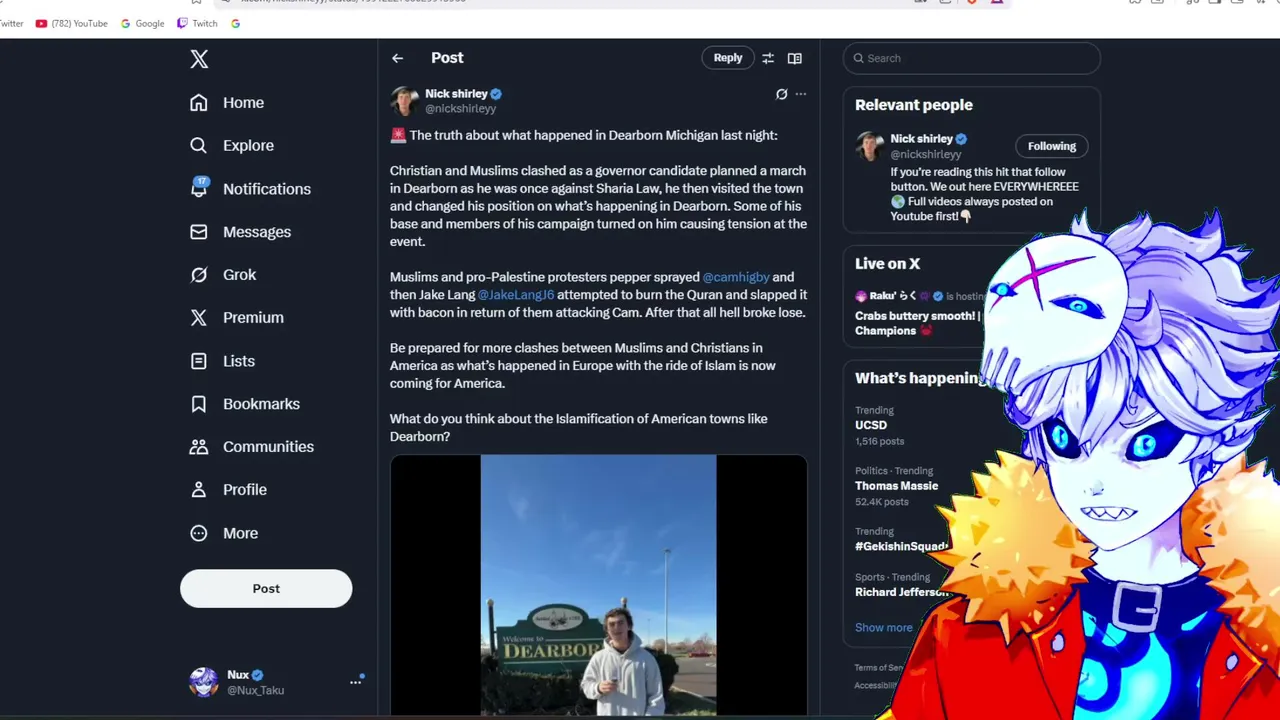Image resolution: width=1280 pixels, height=720 pixels.
Task: Click the white Post button
Action: pyautogui.click(x=266, y=589)
